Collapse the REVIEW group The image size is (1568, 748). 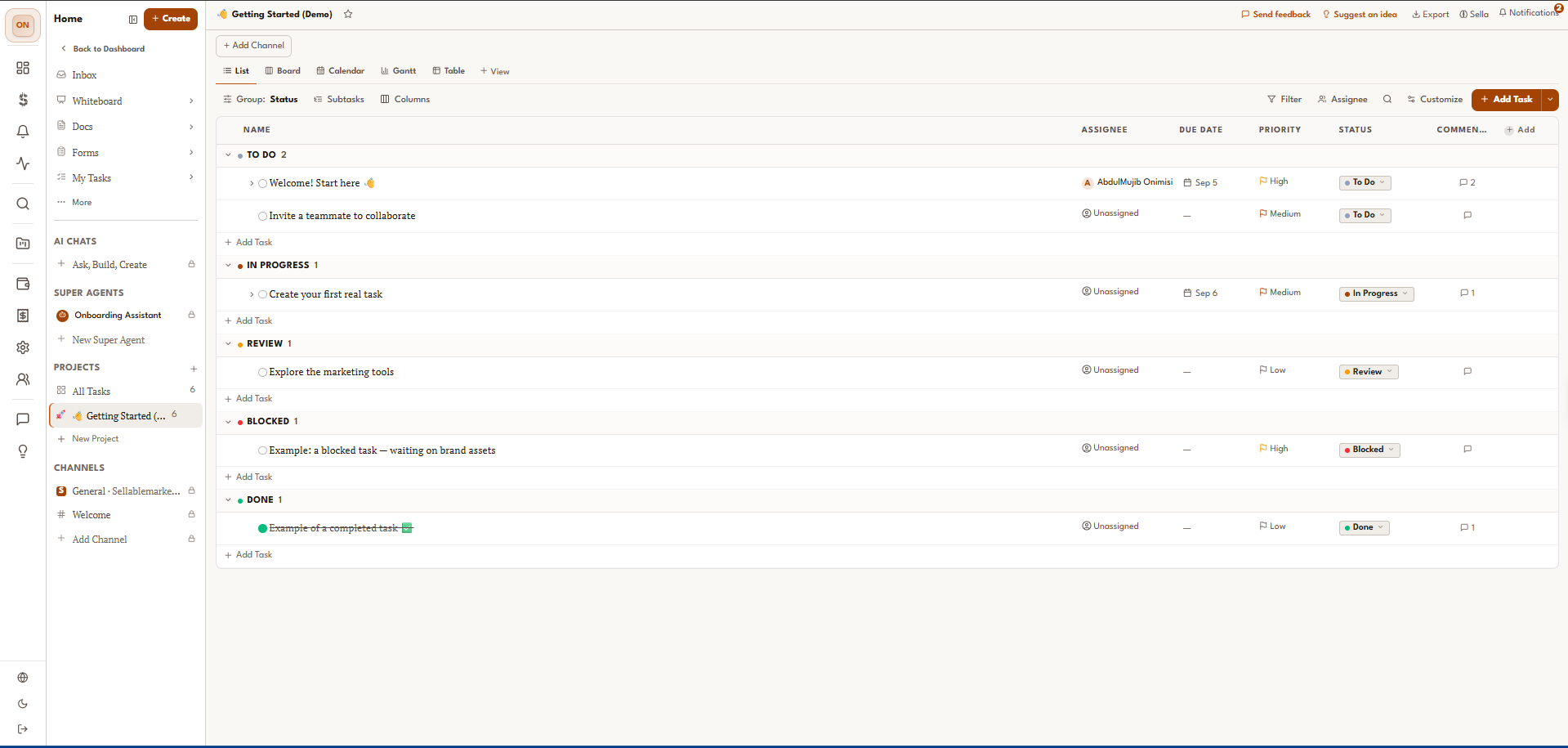pos(228,343)
